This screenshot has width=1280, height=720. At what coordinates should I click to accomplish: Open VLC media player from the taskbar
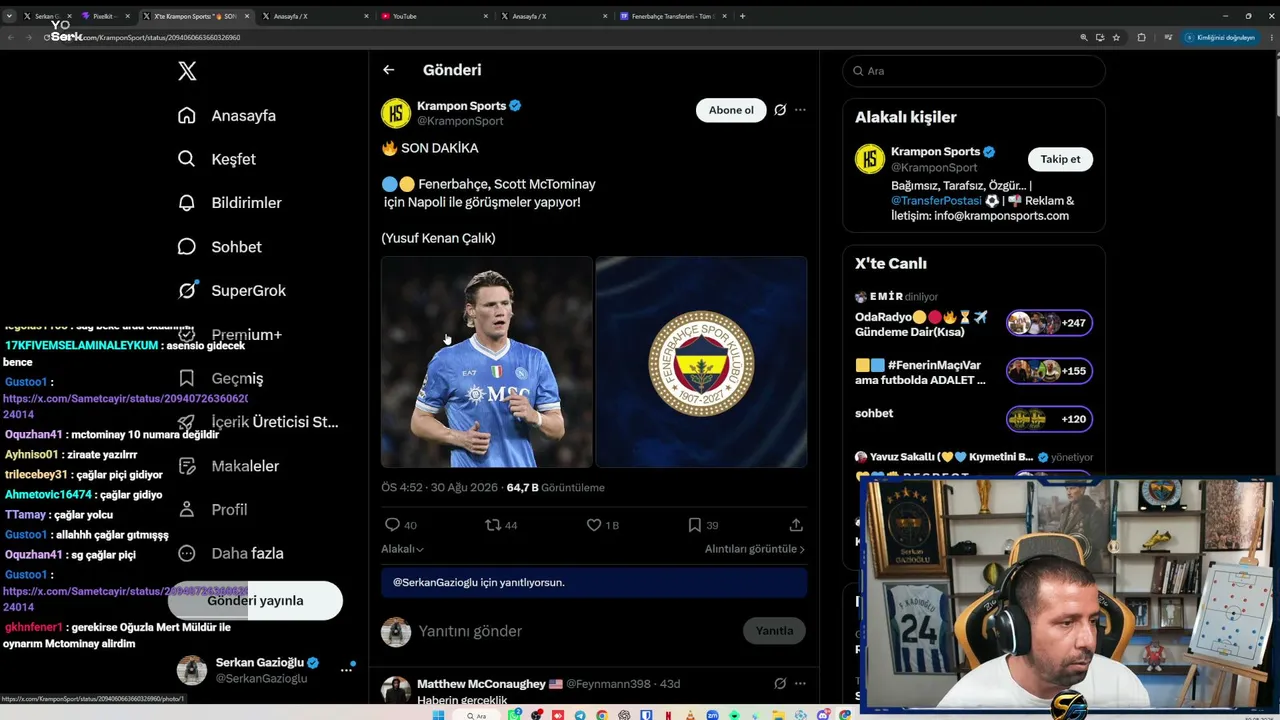coord(690,715)
